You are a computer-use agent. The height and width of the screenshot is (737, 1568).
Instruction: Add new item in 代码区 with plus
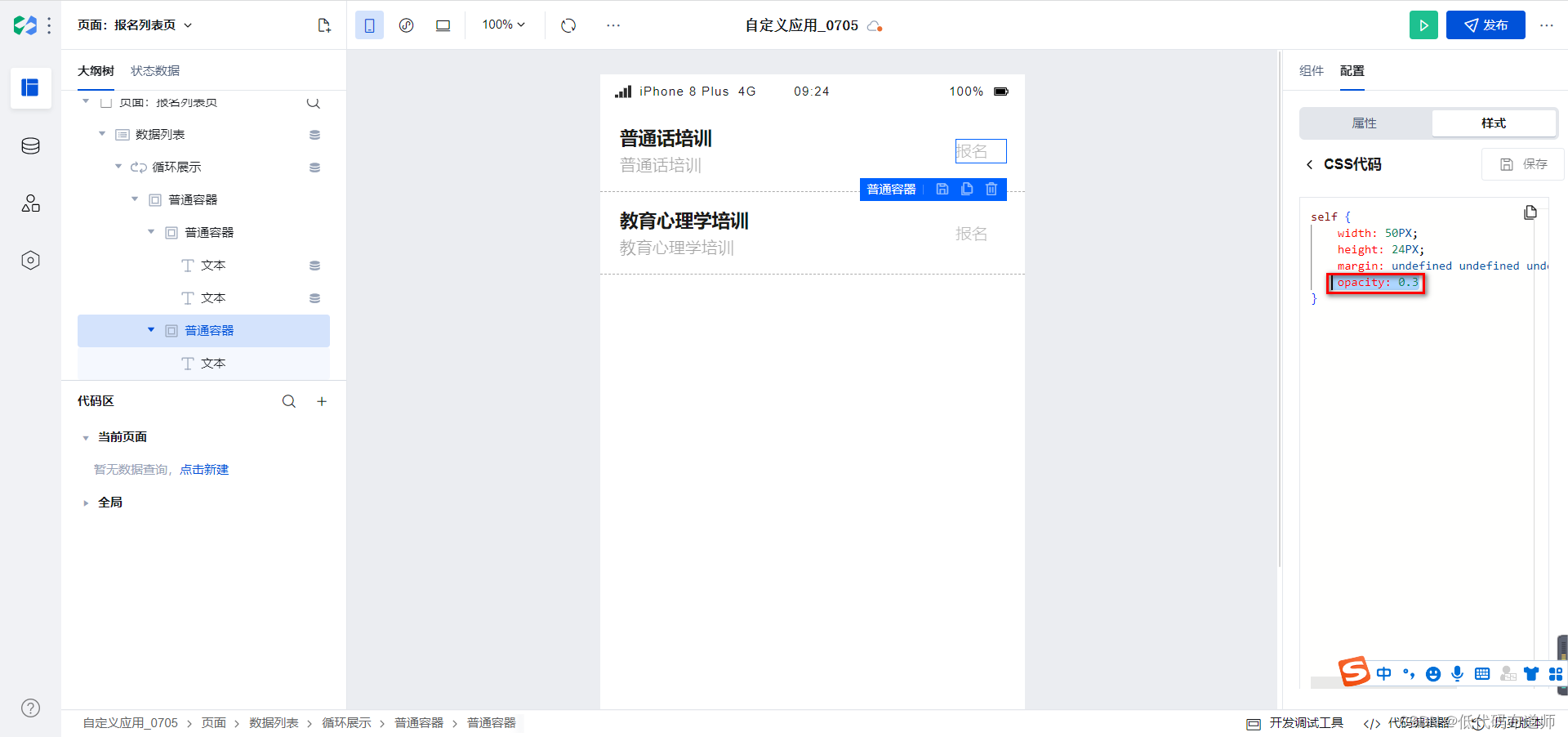click(x=322, y=401)
